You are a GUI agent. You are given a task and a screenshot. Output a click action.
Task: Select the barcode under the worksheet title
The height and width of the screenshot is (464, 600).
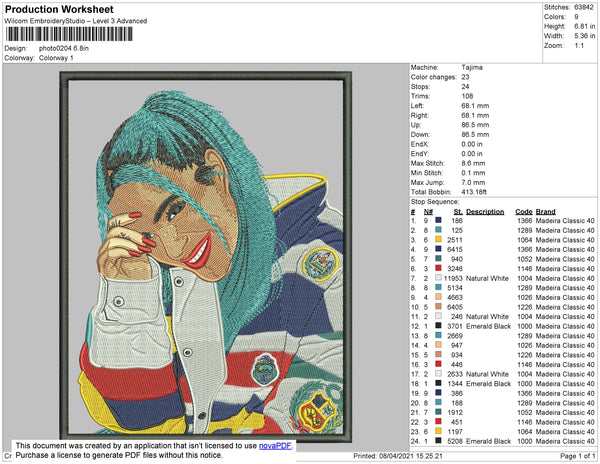coord(69,34)
